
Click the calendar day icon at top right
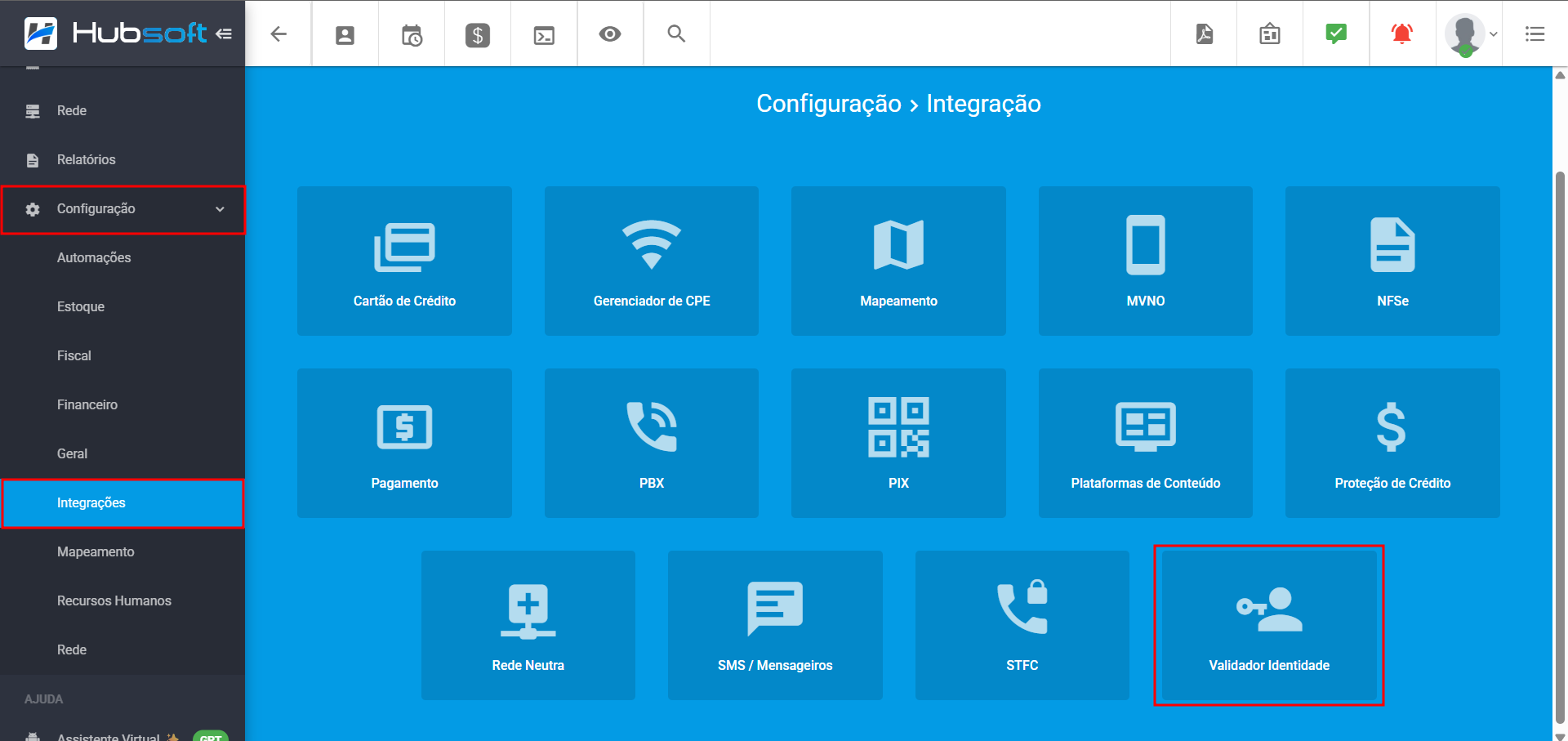pos(1270,33)
